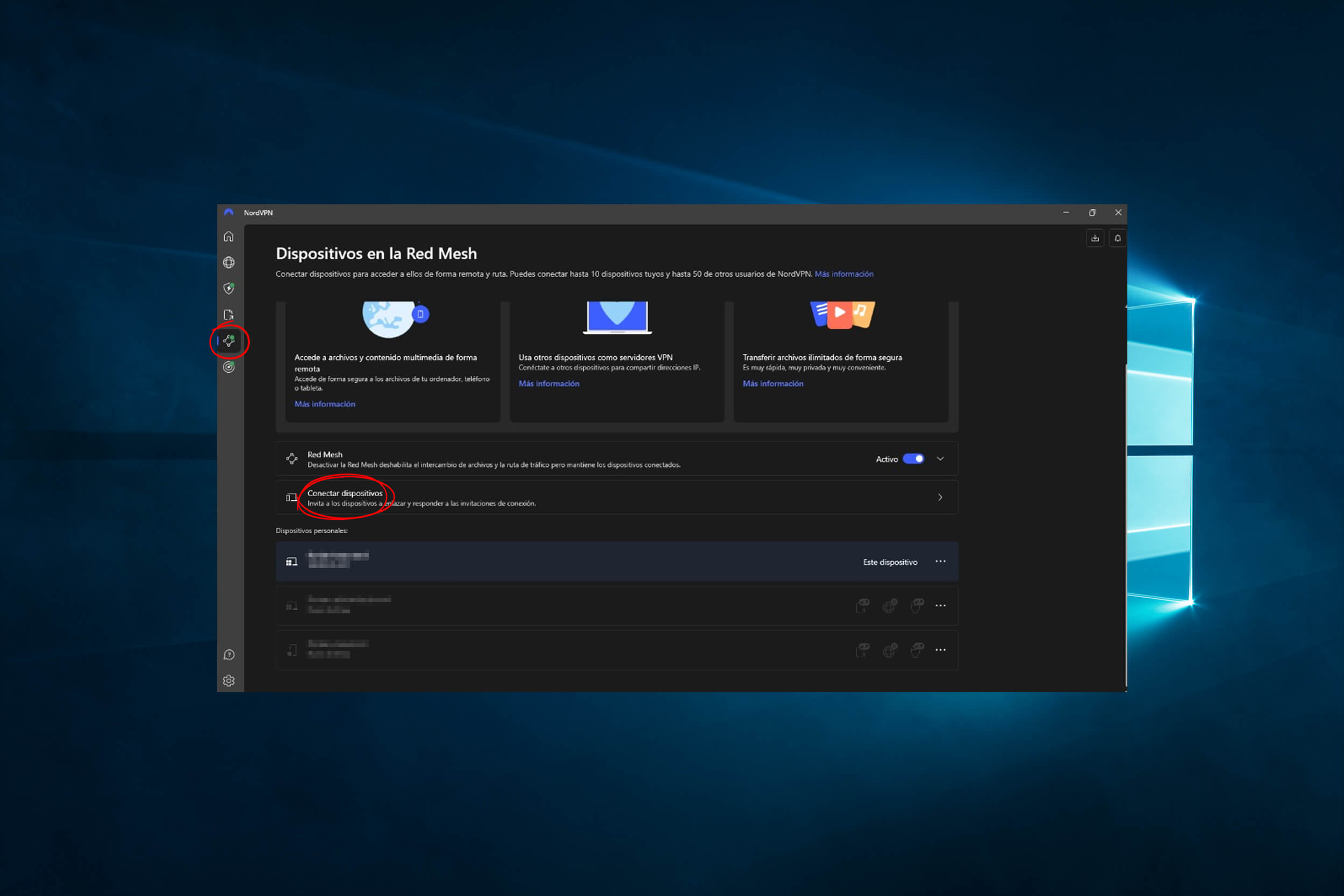Open the file sharing sidebar icon

click(x=228, y=315)
